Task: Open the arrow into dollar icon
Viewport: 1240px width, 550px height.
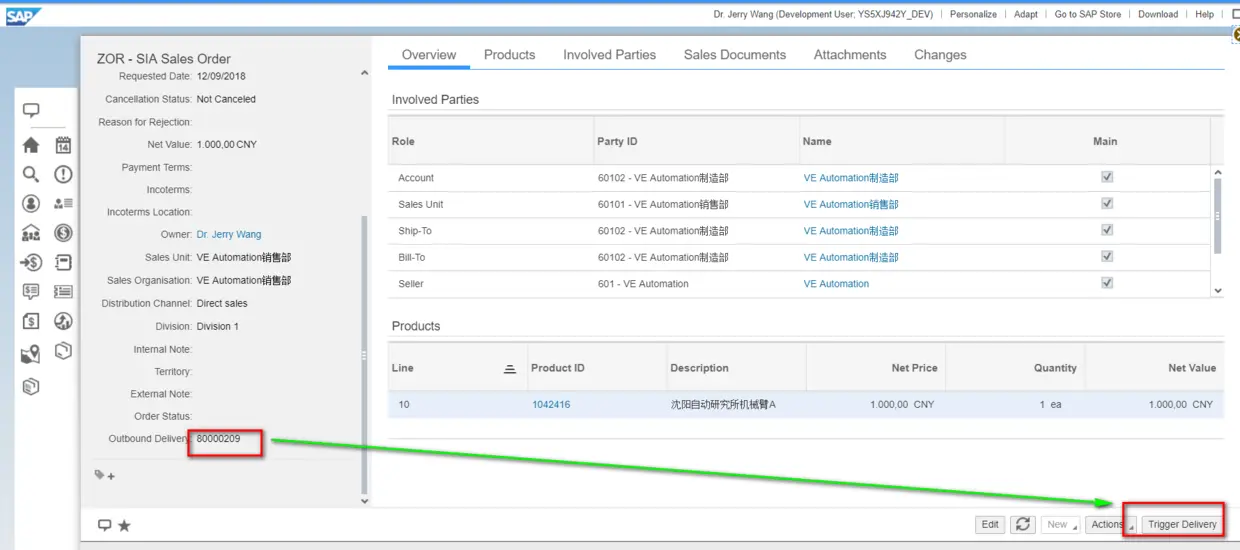Action: pyautogui.click(x=31, y=263)
